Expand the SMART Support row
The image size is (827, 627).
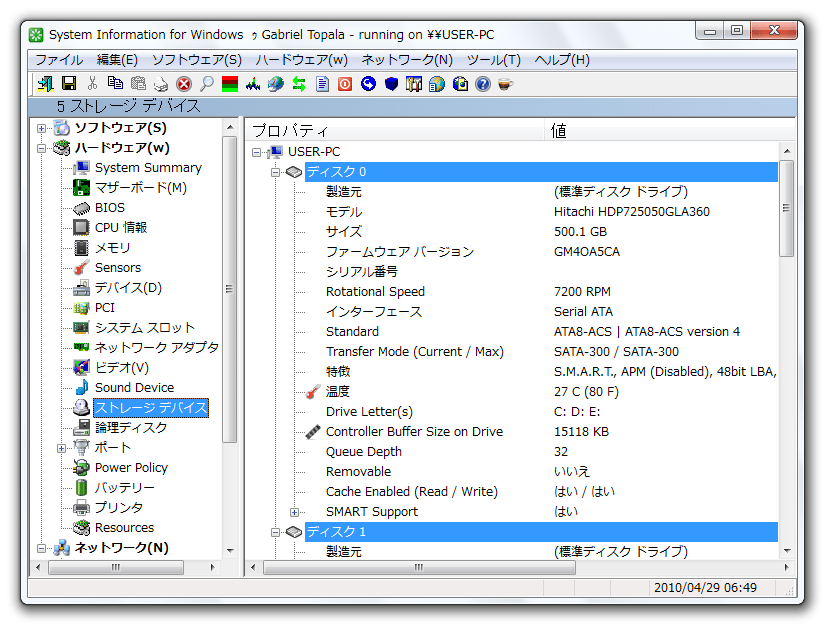click(294, 512)
